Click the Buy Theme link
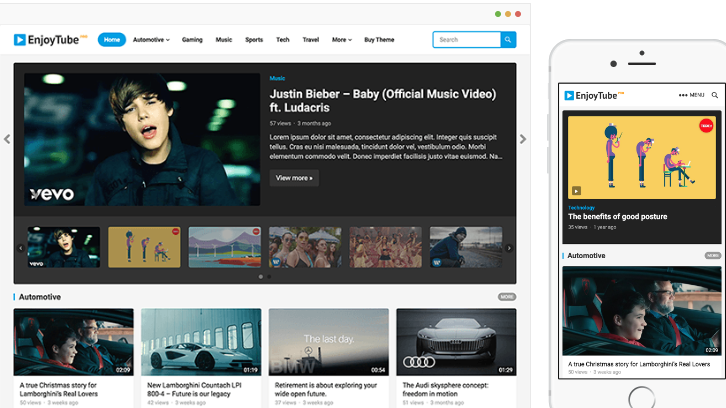 coord(379,40)
